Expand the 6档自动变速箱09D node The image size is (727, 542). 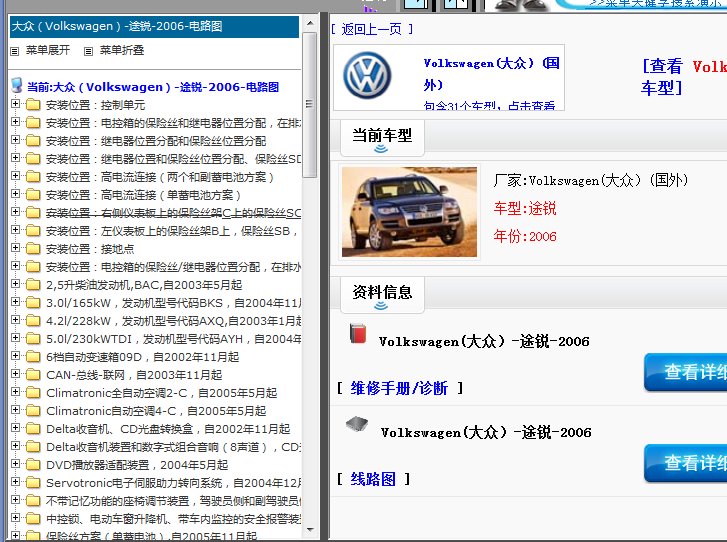tap(15, 356)
